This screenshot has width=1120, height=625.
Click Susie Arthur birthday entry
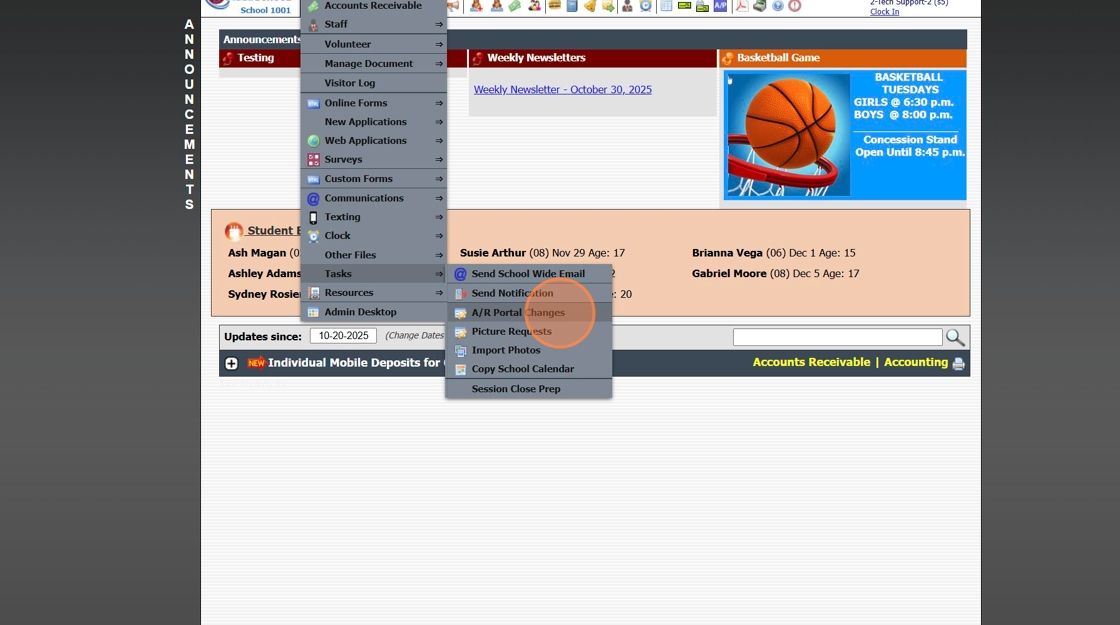pyautogui.click(x=542, y=253)
